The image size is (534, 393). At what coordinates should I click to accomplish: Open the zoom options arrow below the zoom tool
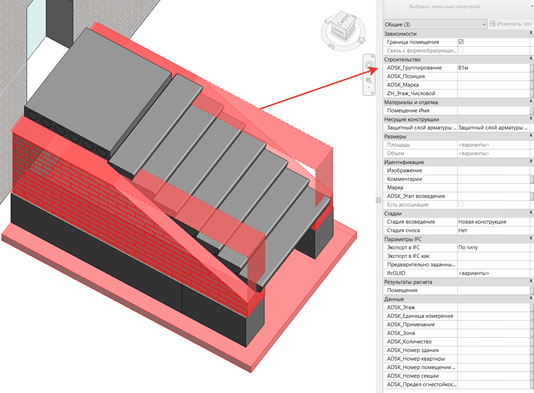coord(369,88)
